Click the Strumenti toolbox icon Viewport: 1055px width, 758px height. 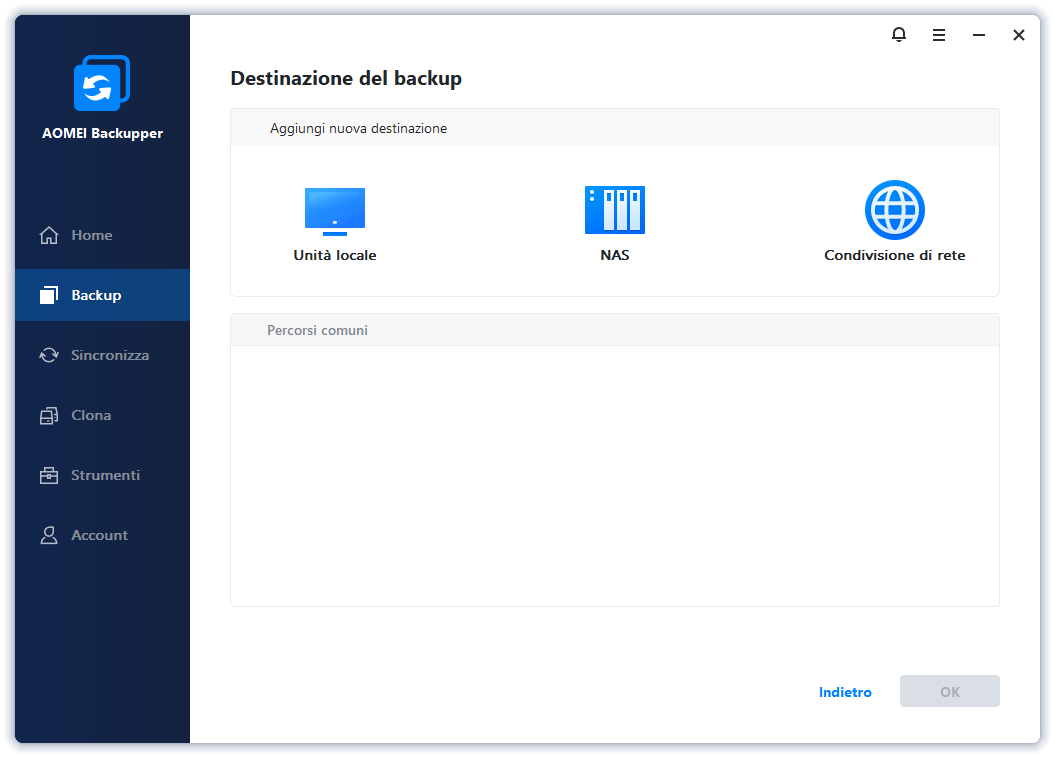[48, 476]
